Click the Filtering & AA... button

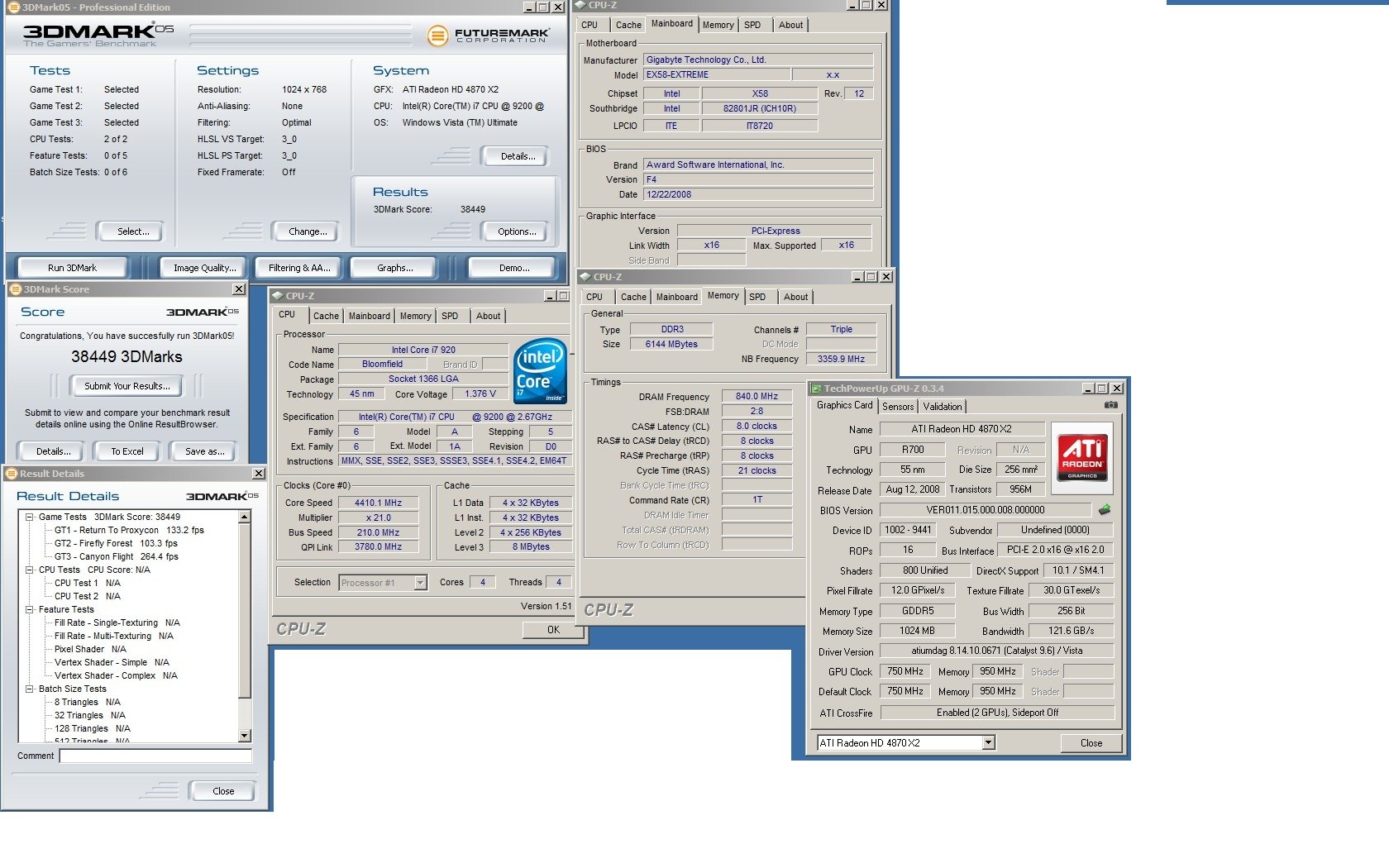[299, 268]
